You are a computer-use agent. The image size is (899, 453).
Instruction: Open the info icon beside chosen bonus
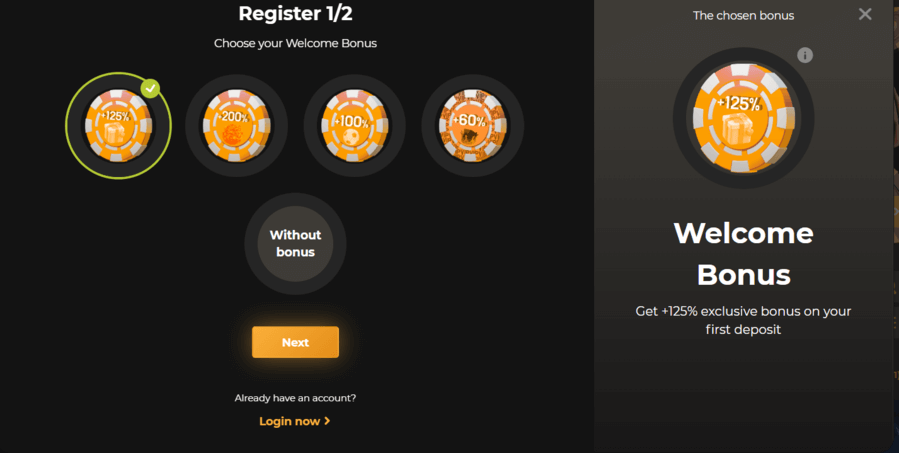pyautogui.click(x=805, y=55)
